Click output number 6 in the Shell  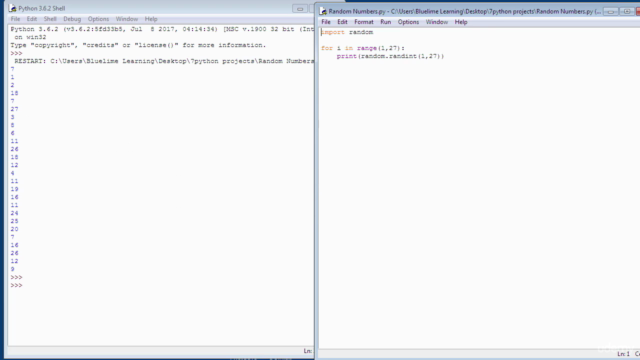click(12, 133)
